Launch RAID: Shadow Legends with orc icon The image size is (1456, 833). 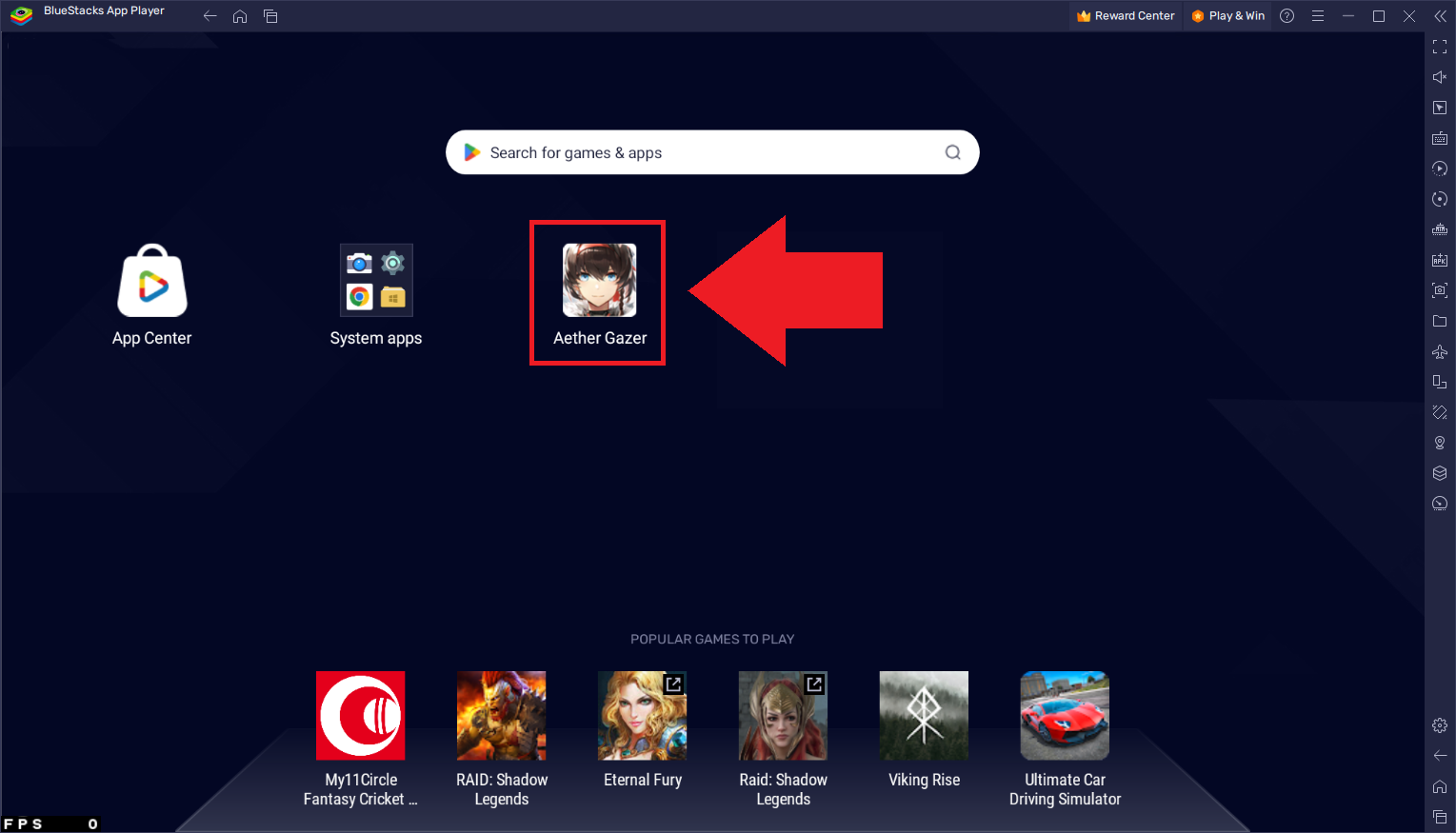click(x=502, y=716)
